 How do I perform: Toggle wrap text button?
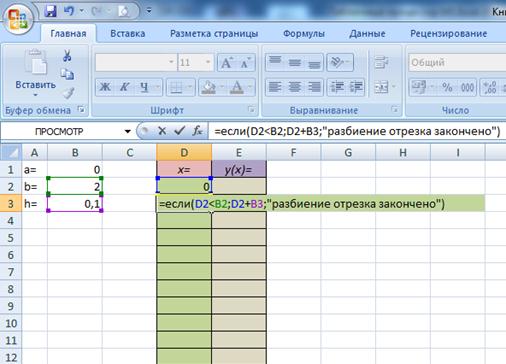click(381, 62)
